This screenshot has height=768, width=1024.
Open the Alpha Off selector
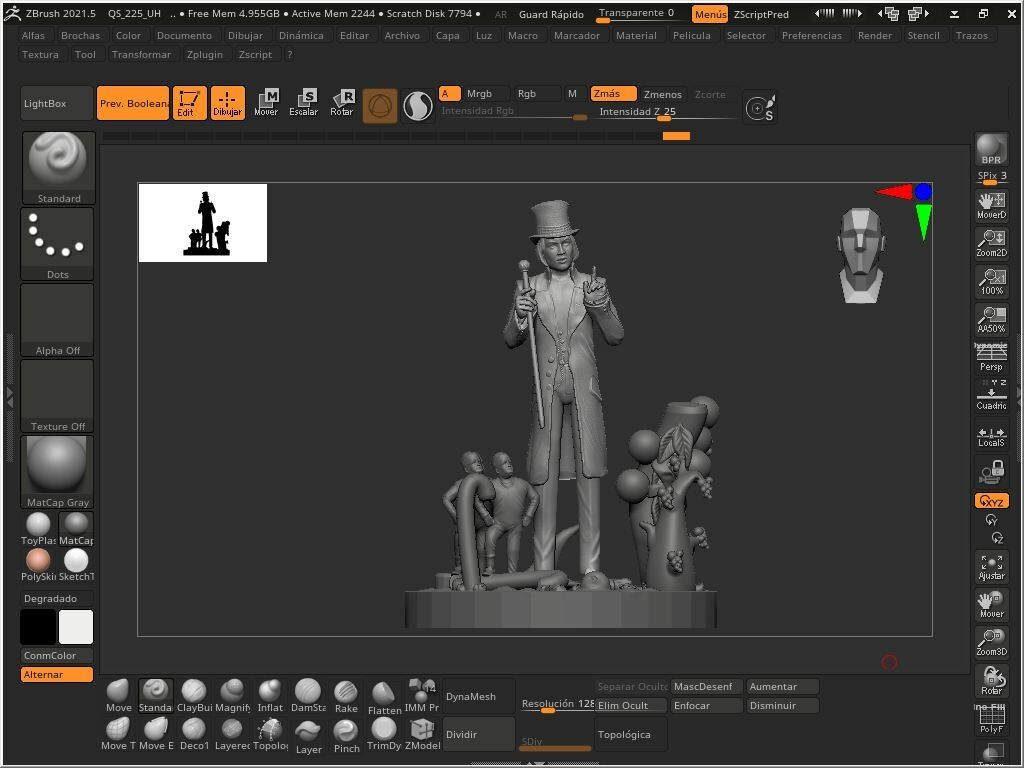57,320
